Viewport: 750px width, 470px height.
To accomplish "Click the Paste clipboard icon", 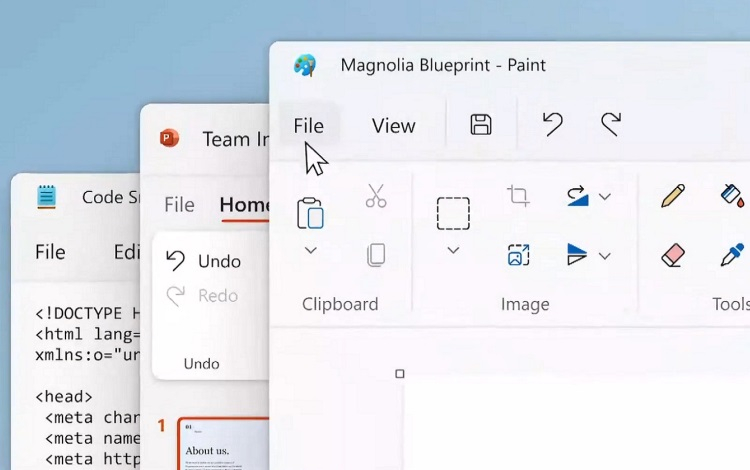I will pyautogui.click(x=310, y=212).
